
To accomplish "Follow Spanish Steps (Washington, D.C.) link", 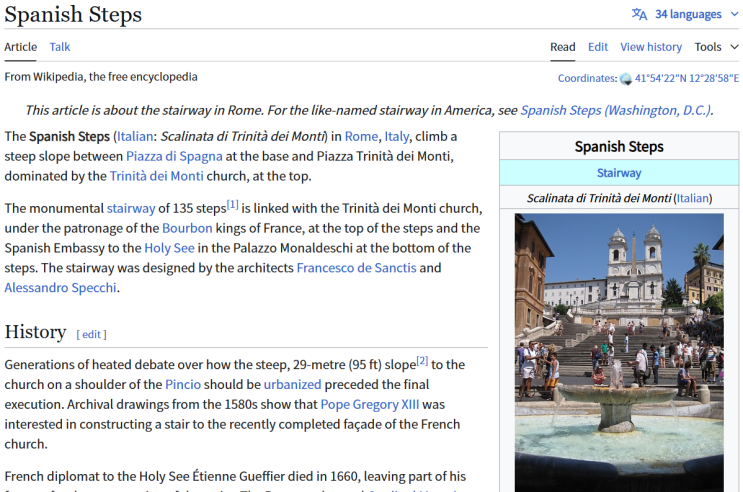I will click(616, 110).
